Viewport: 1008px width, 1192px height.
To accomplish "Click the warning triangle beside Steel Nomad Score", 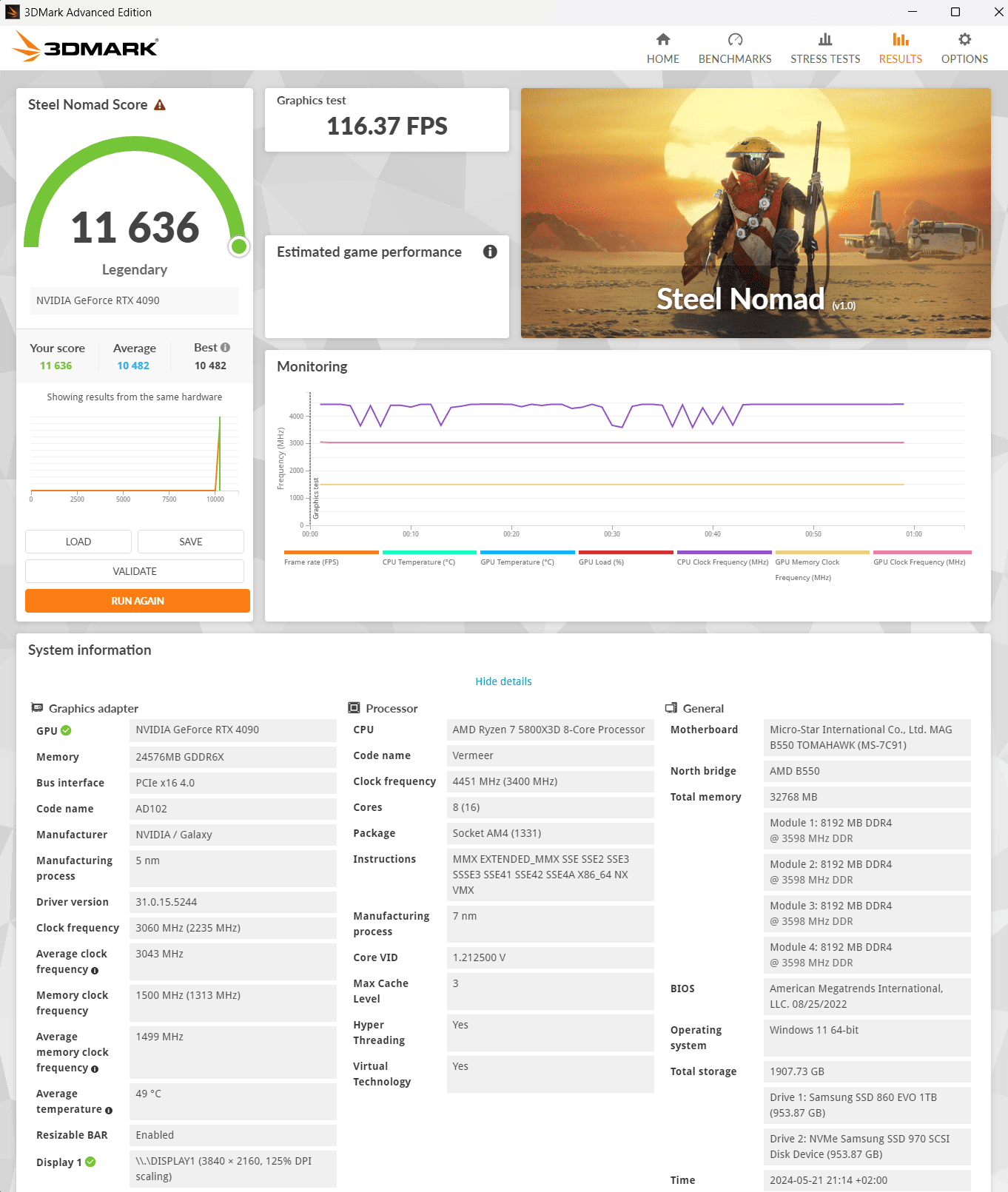I will click(160, 105).
